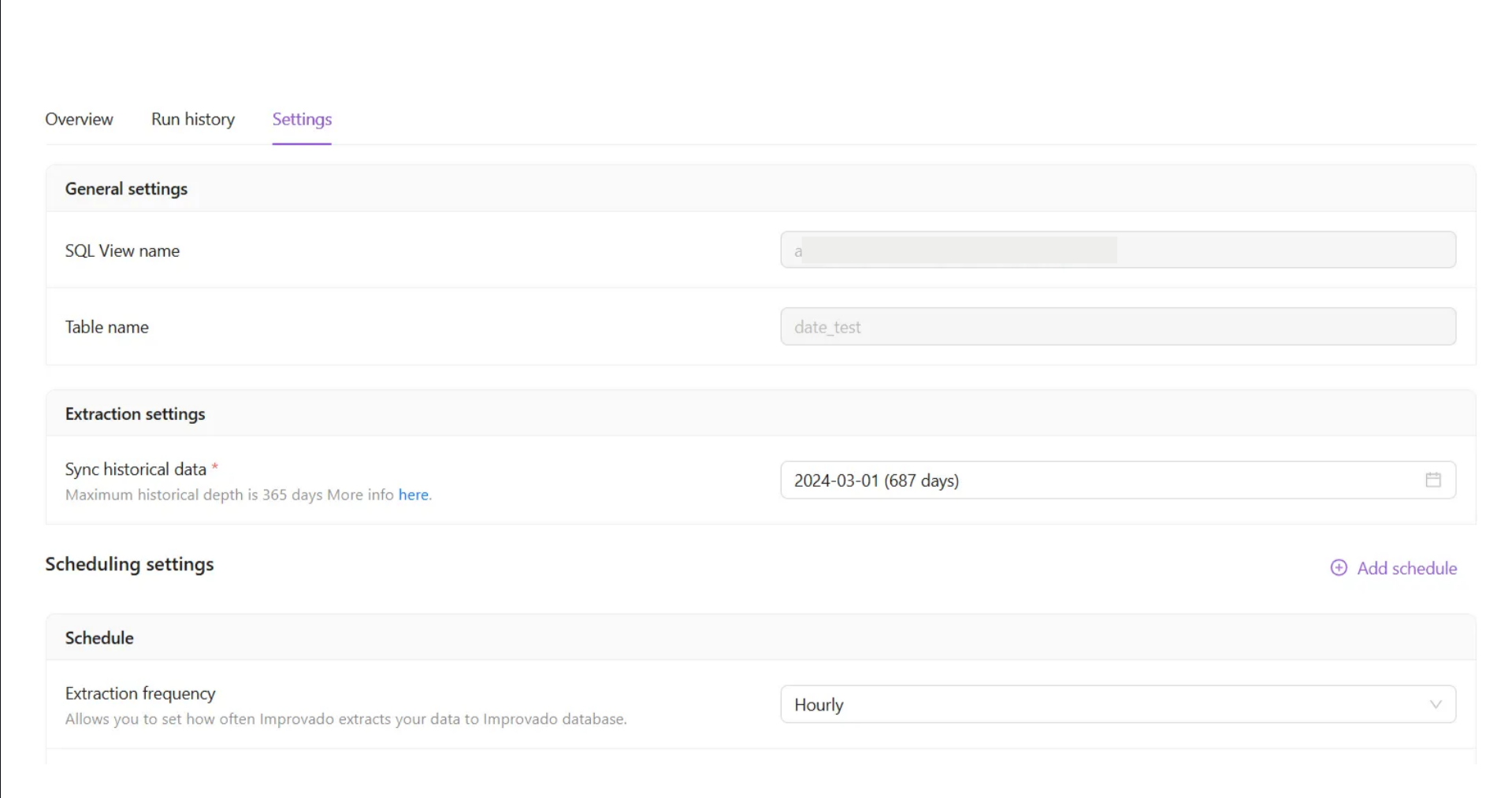Click the SQL View name label
The width and height of the screenshot is (1512, 798).
pos(122,251)
